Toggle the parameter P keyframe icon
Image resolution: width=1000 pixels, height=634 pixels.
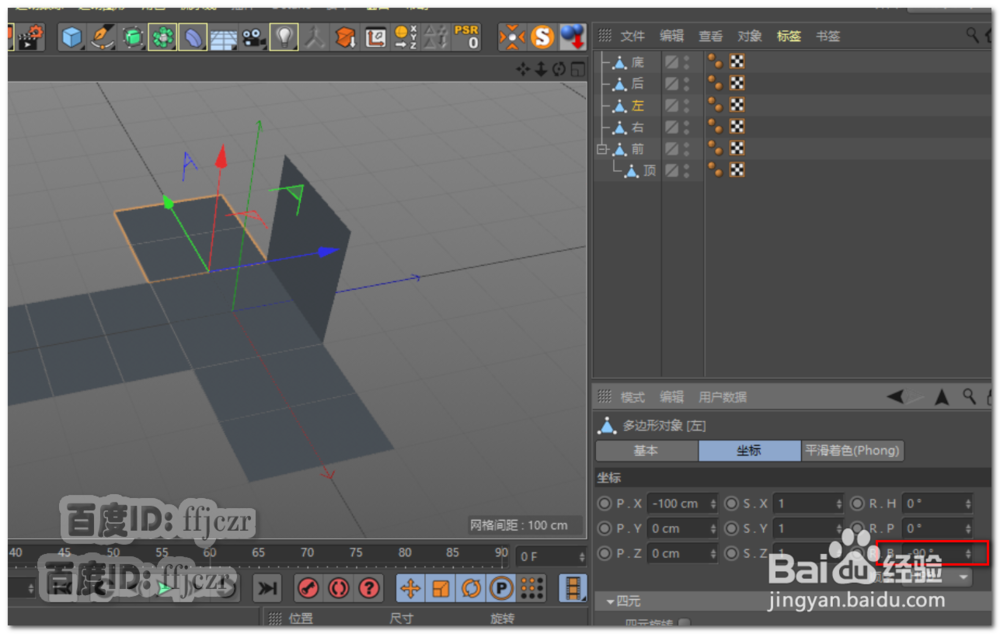(x=501, y=588)
